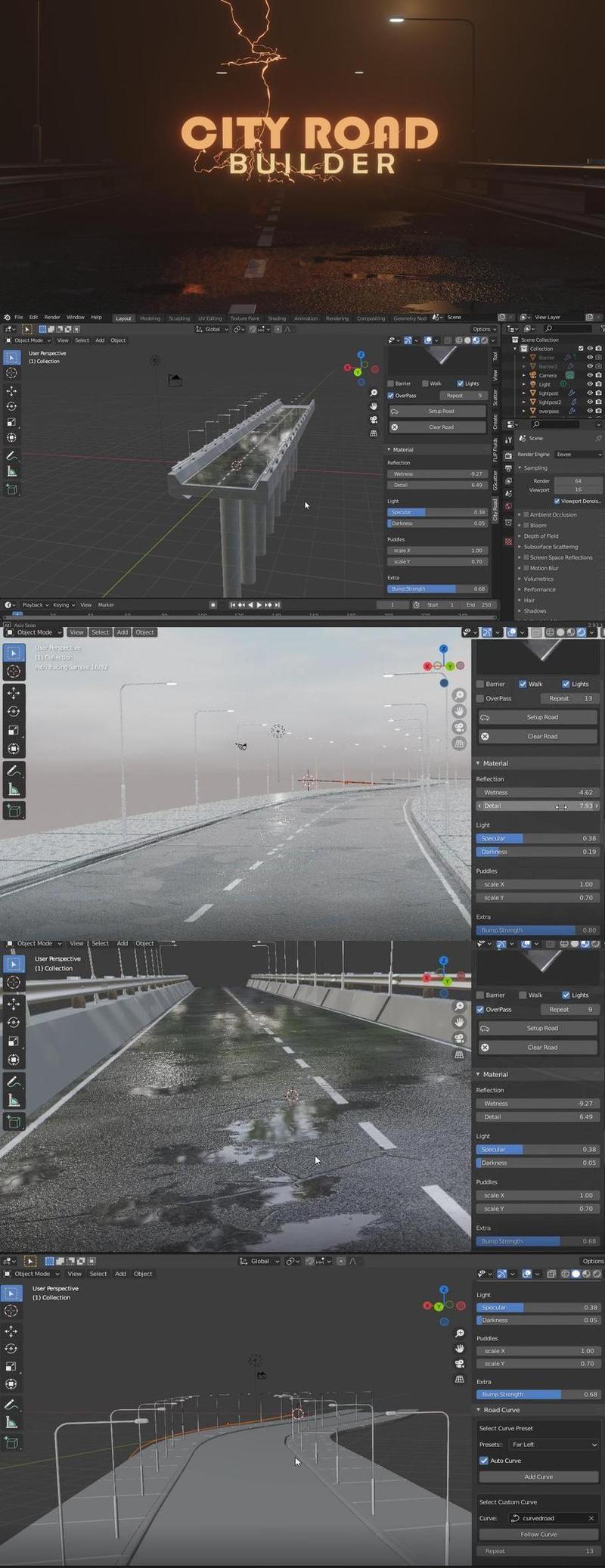Click the End 250 frame field
Viewport: 605px width, 1568px height.
click(478, 605)
